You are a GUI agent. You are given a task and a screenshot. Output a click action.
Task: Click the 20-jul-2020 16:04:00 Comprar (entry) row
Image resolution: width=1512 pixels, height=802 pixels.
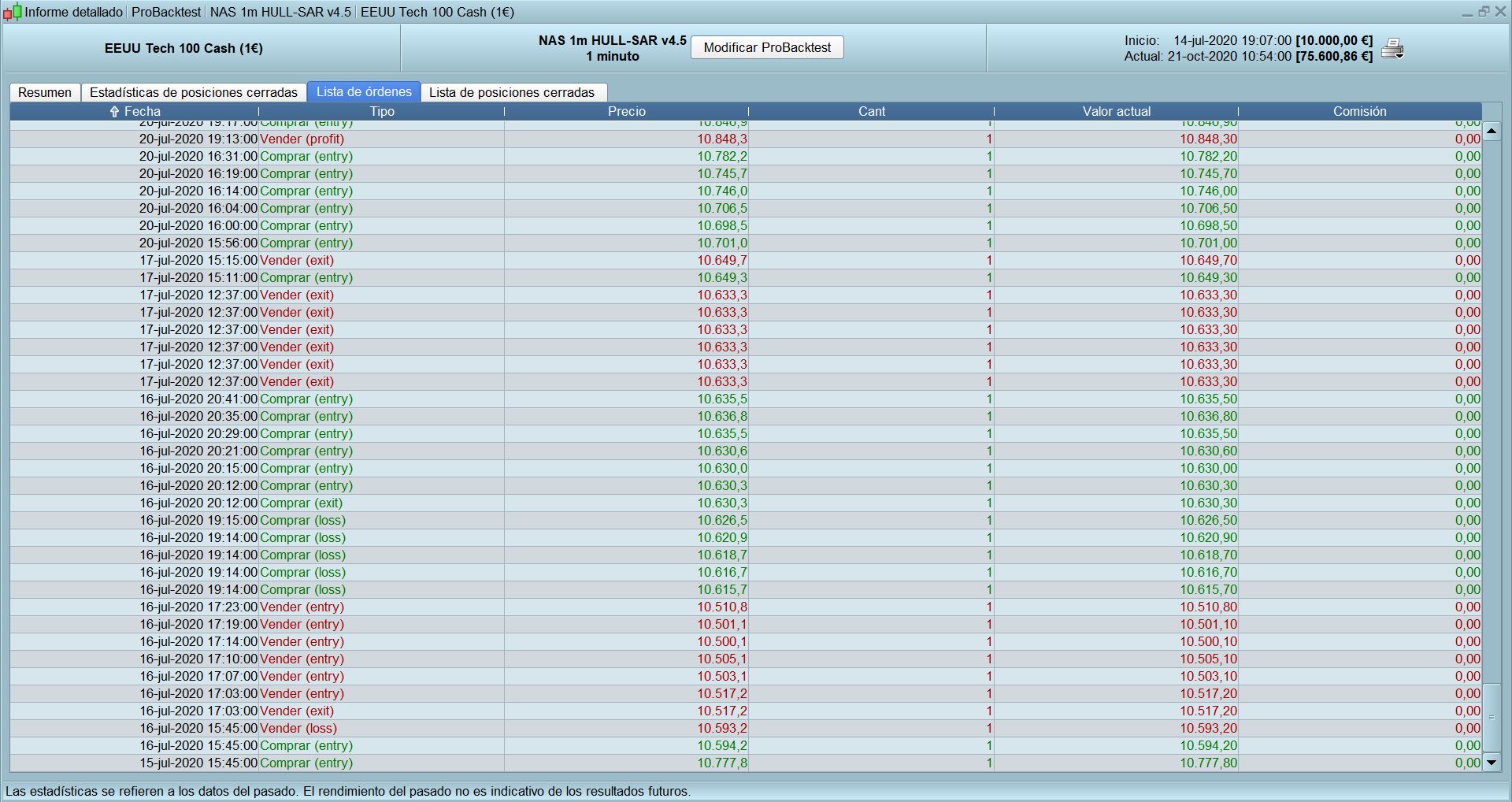(746, 208)
